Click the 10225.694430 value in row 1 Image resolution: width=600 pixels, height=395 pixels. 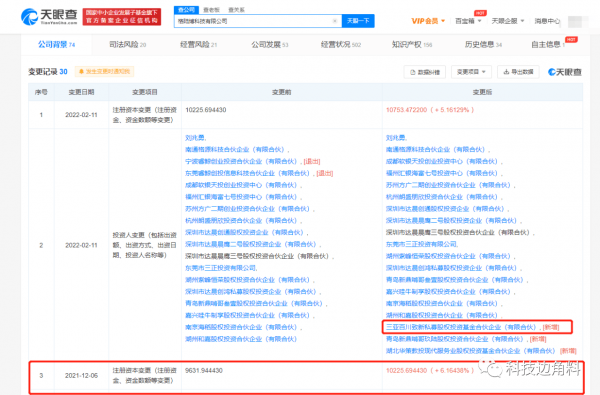pos(205,110)
